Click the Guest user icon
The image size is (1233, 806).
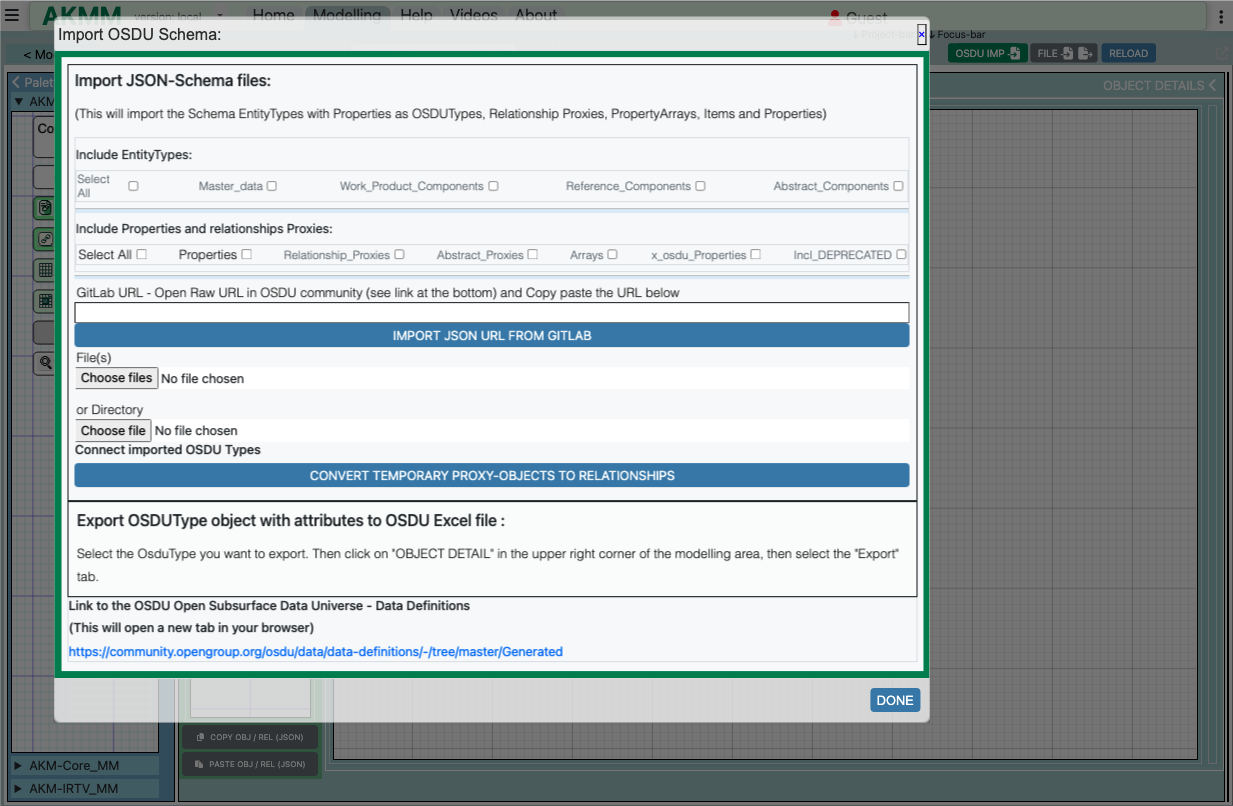(x=835, y=17)
